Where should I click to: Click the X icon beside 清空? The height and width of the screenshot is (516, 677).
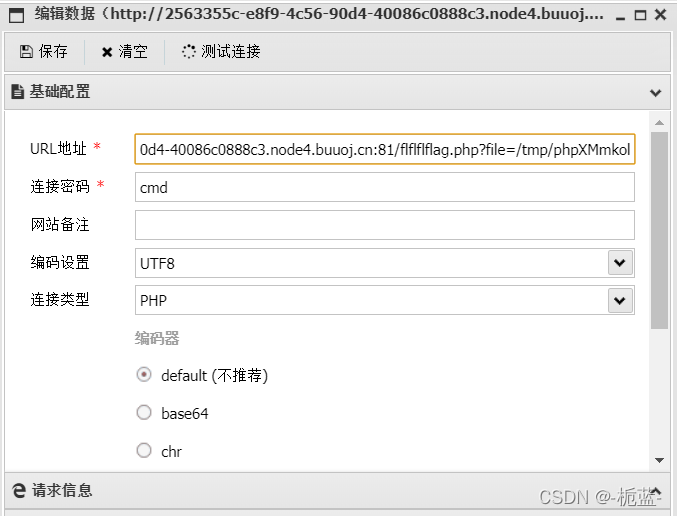107,52
